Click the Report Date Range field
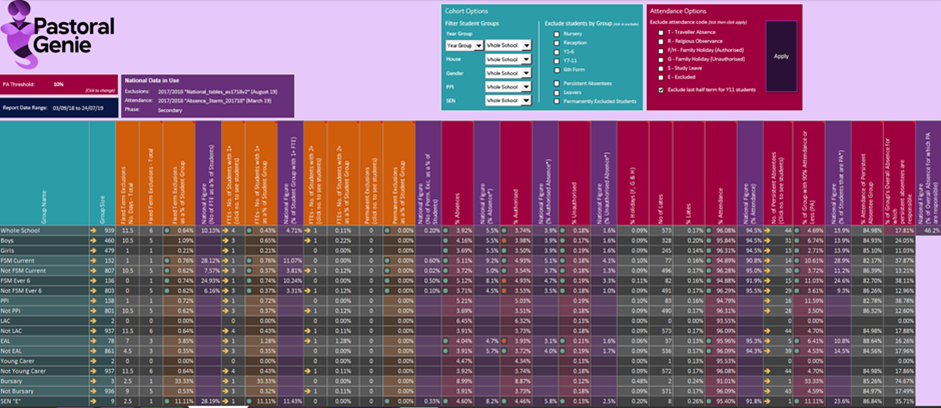 click(58, 106)
